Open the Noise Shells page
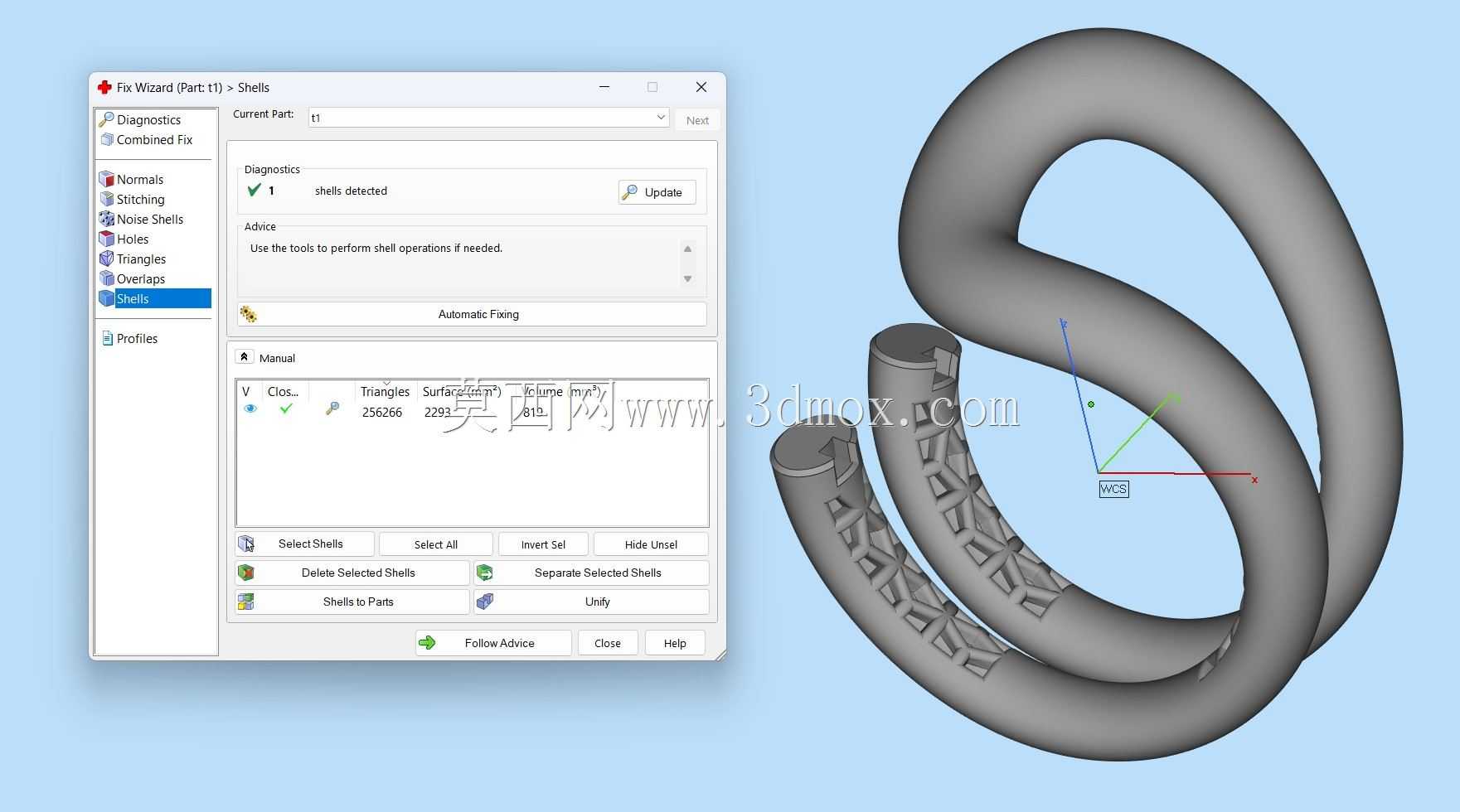This screenshot has width=1460, height=812. pyautogui.click(x=149, y=220)
